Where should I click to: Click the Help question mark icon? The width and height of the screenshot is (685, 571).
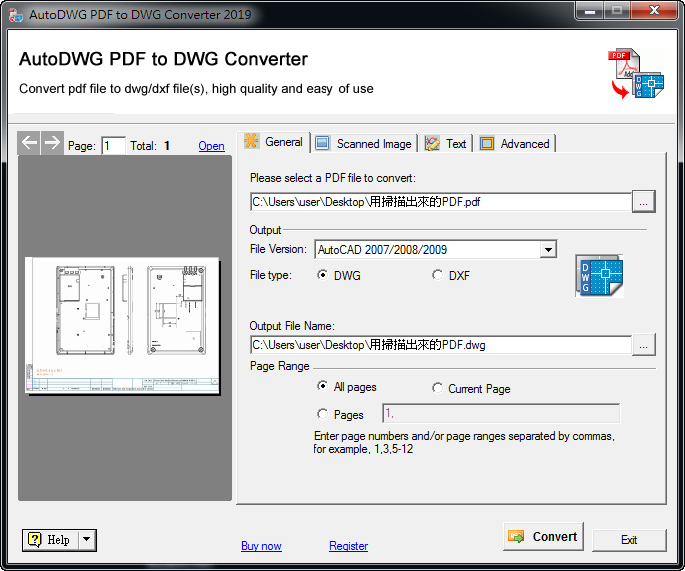[x=35, y=540]
